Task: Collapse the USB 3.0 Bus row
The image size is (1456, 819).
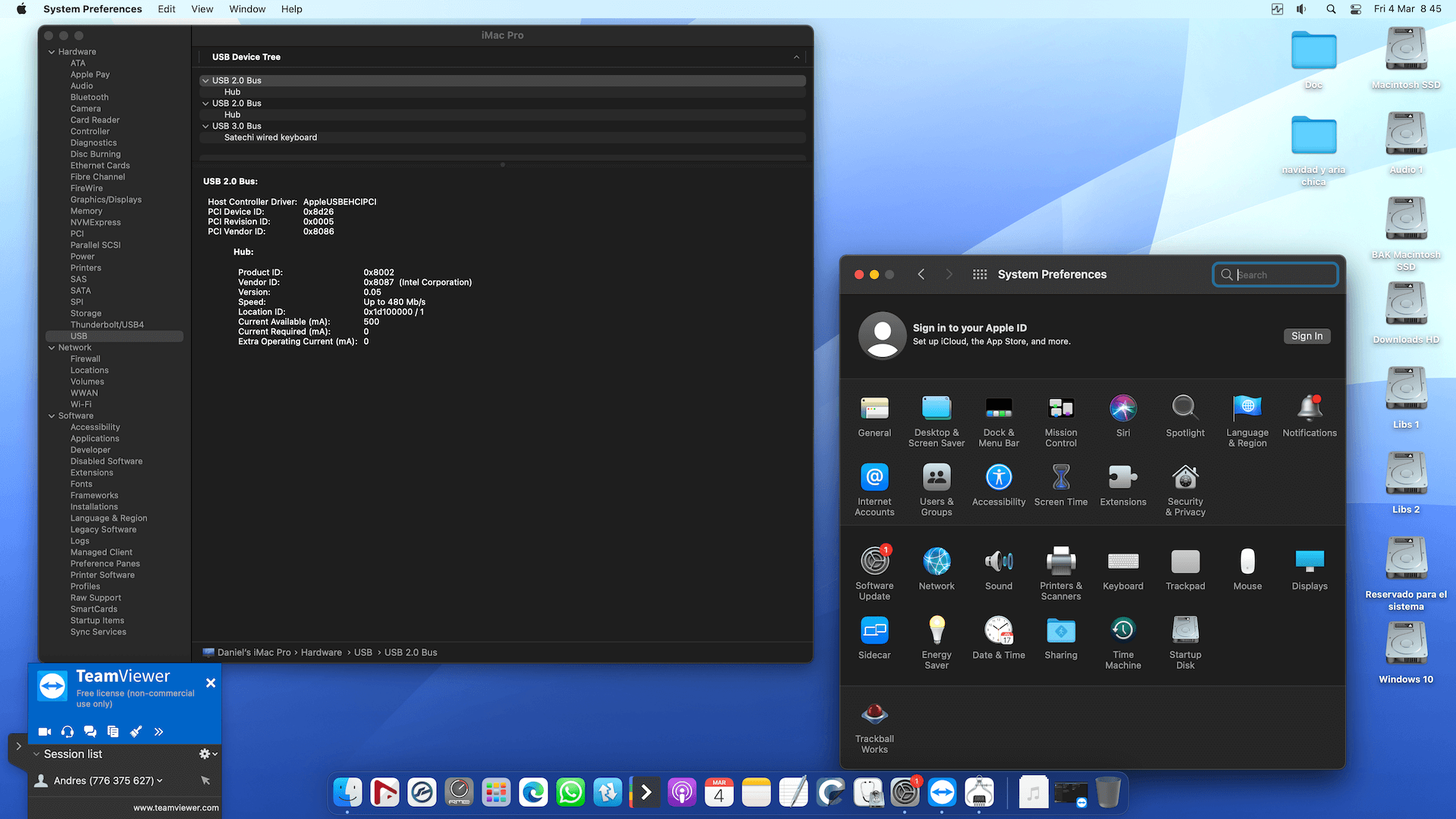Action: [205, 126]
